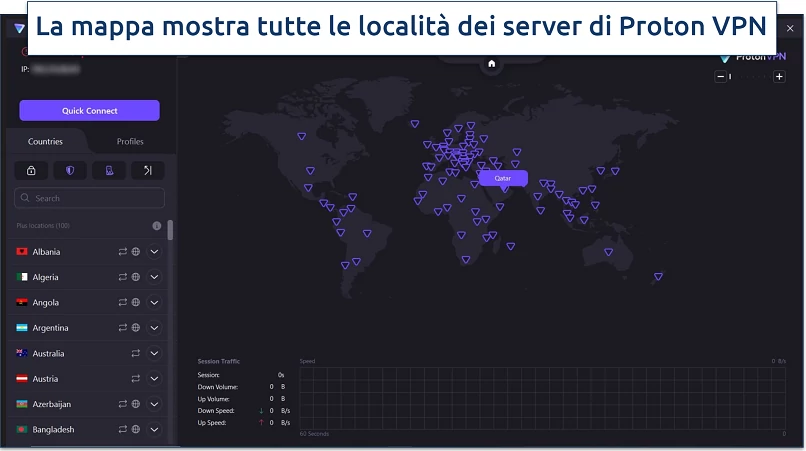The image size is (806, 451).
Task: Select the Australia server marker on map
Action: tap(609, 252)
